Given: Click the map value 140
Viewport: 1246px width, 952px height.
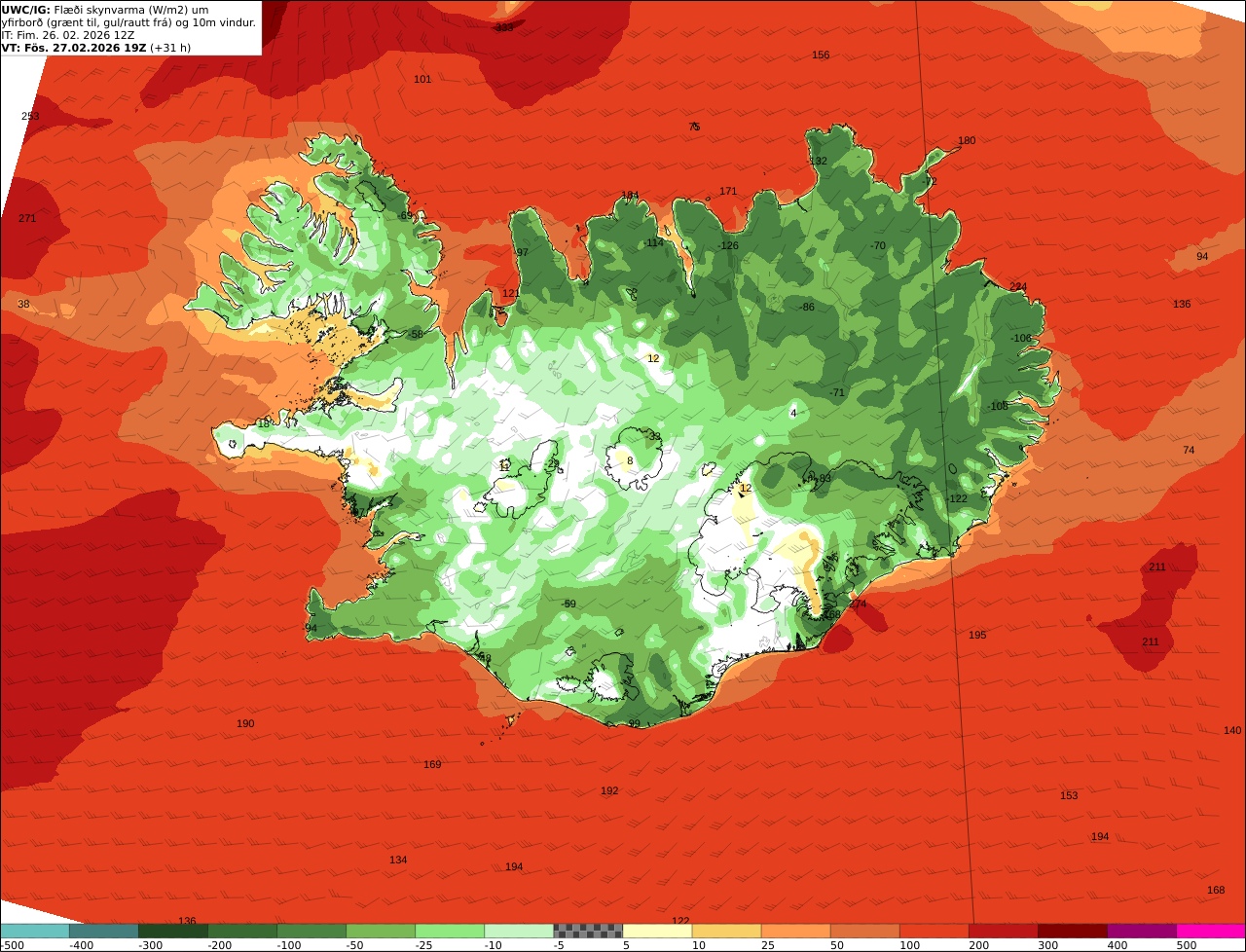Looking at the screenshot, I should (x=1232, y=730).
